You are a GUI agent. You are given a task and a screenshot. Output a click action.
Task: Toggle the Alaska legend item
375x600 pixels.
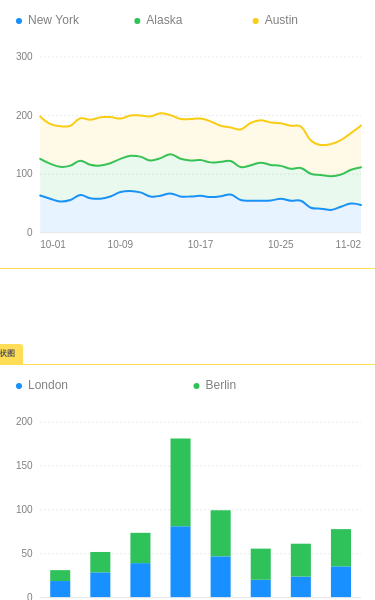(x=158, y=20)
